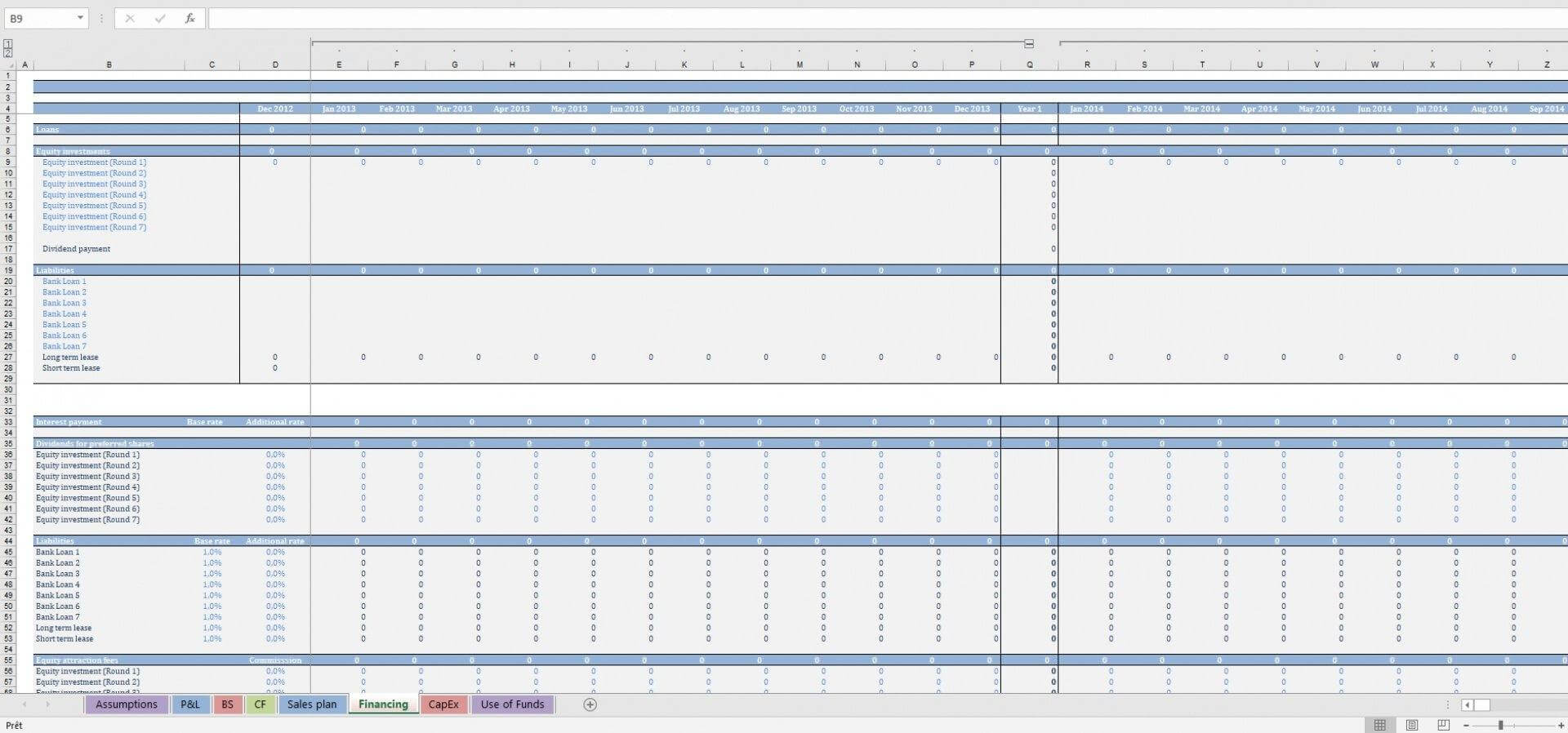This screenshot has height=733, width=1568.
Task: Click the 'Equity investments' header in row 8
Action: click(x=73, y=151)
